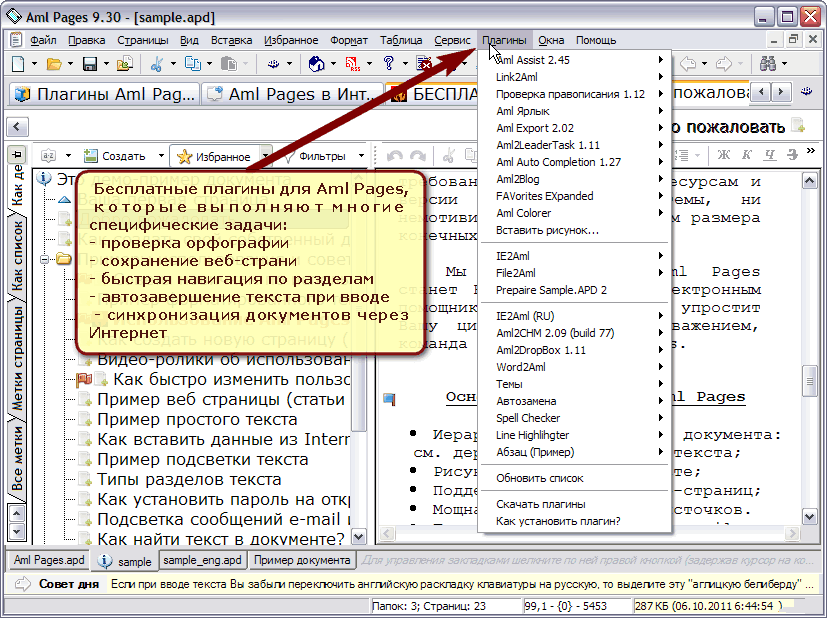This screenshot has height=618, width=827.
Task: Switch to sample_eng.apd document tab
Action: 203,560
